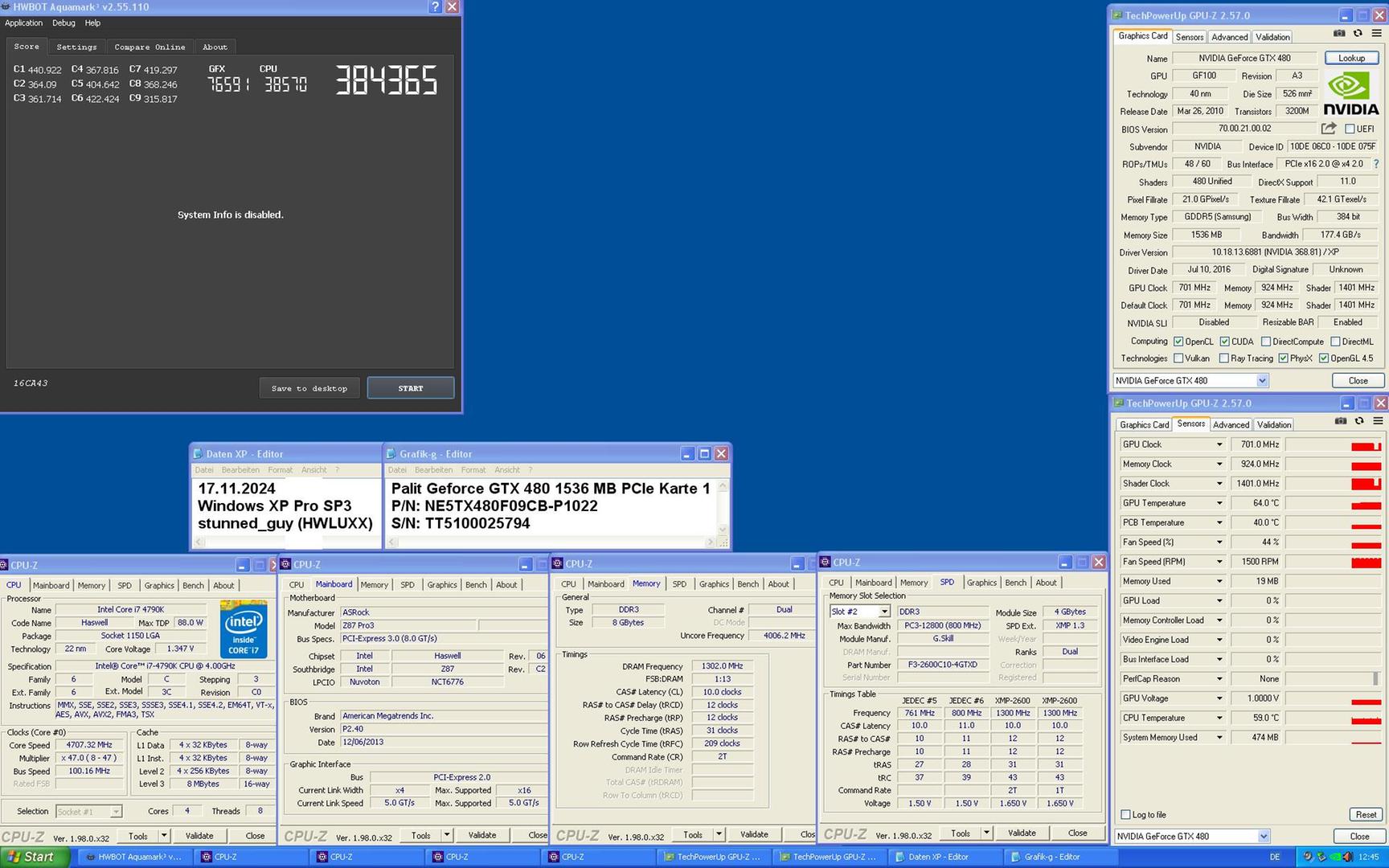Open the Bench tab in the CPU-Z SPD window
Image resolution: width=1389 pixels, height=868 pixels.
tap(1015, 583)
